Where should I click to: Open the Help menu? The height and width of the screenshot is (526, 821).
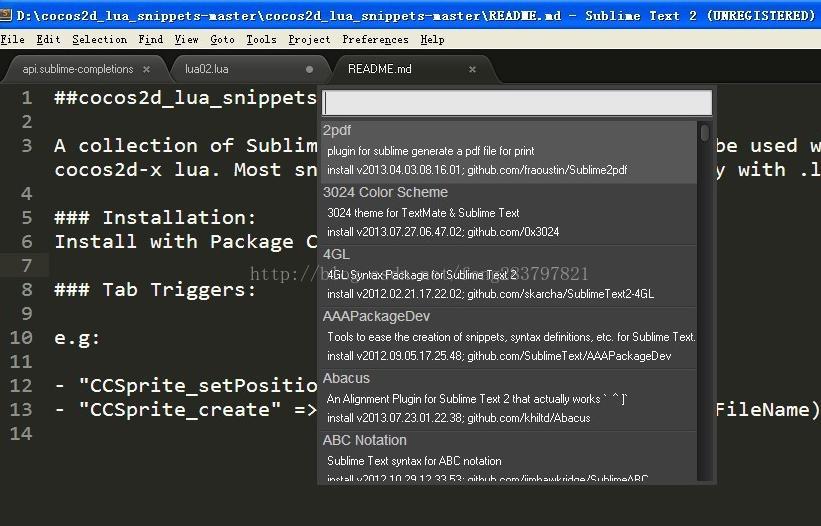(x=432, y=39)
